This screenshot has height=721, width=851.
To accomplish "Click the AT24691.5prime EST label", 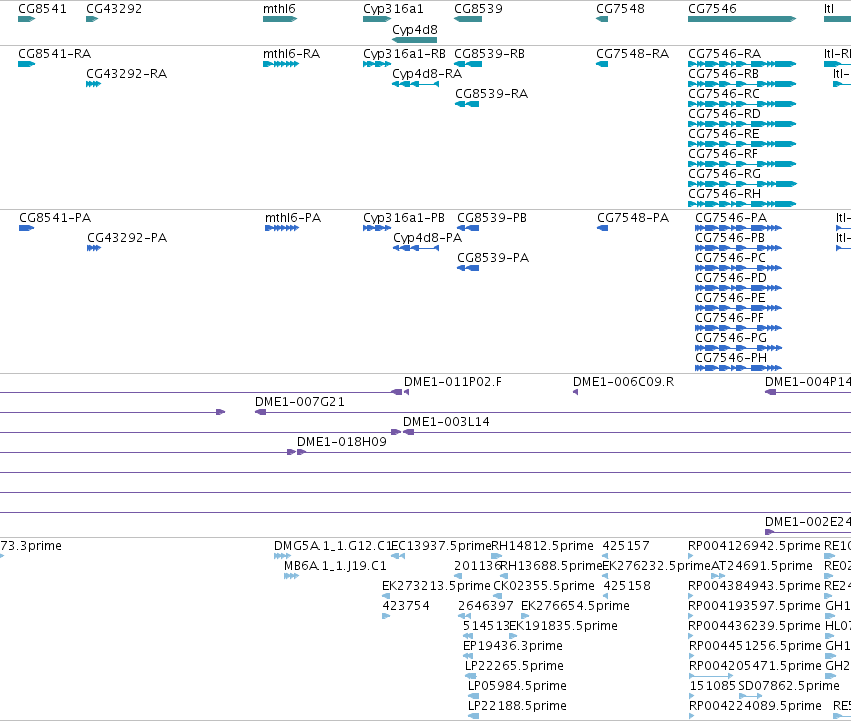I will [x=762, y=566].
